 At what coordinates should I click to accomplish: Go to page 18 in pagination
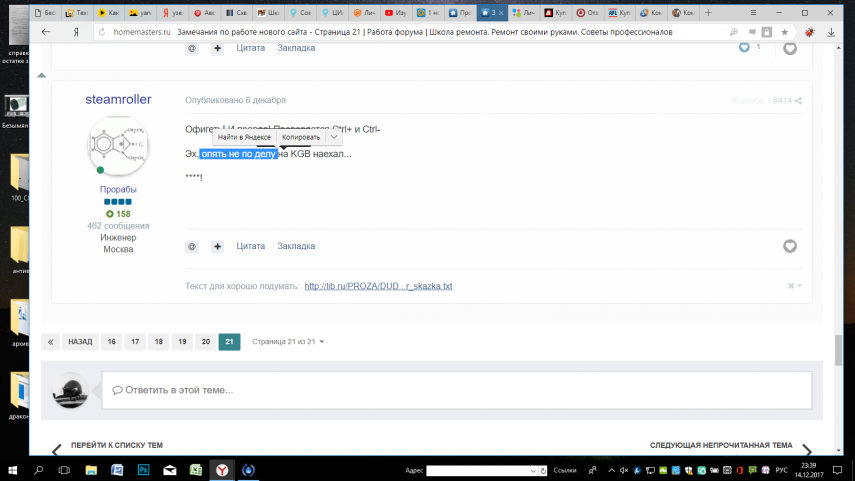pos(158,342)
